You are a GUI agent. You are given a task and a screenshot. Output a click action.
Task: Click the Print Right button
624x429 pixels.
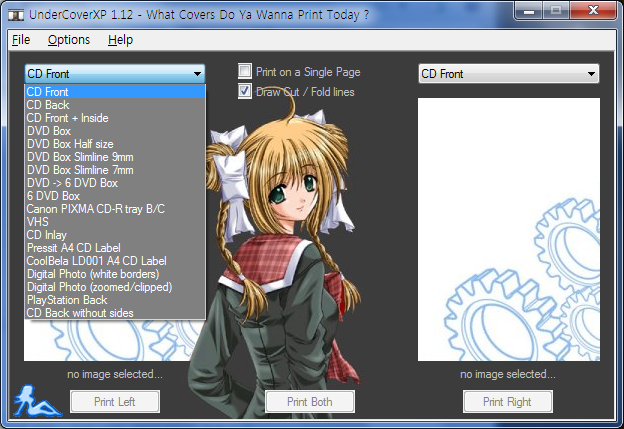coord(507,402)
